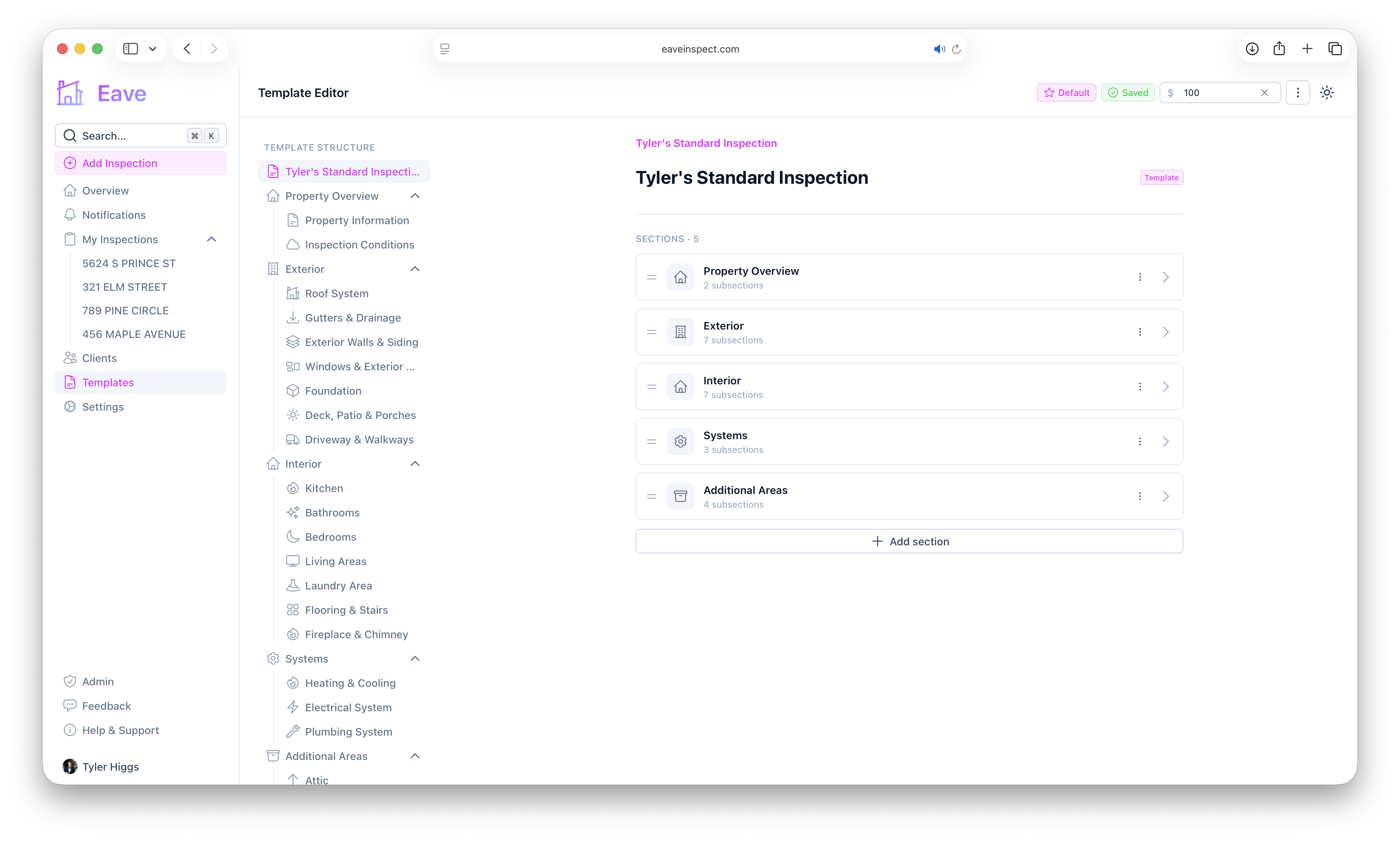Screen dimensions: 1400x841
Task: Click the archive icon on Additional Areas card
Action: (680, 497)
